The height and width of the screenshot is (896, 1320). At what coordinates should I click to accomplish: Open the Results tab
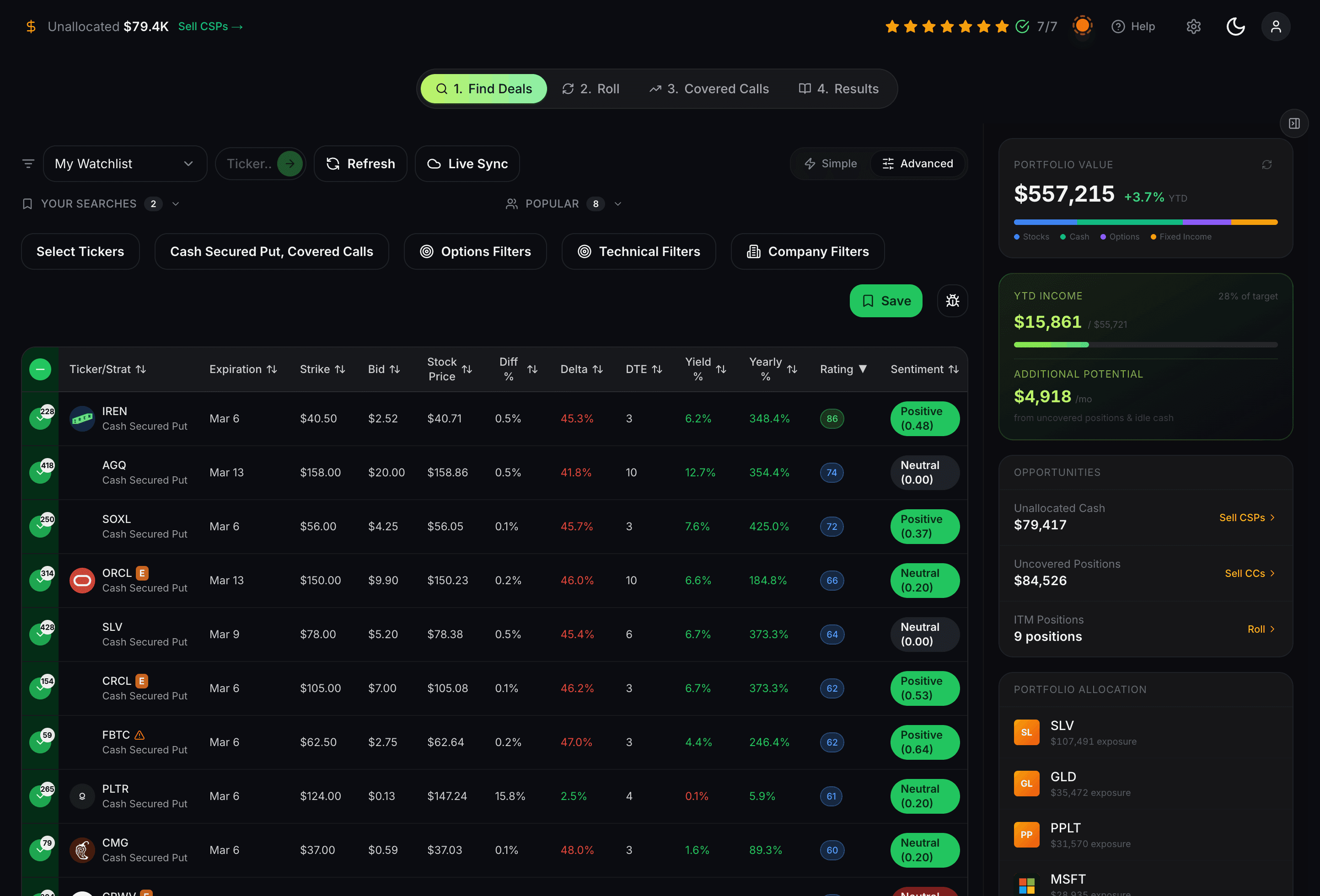[838, 89]
